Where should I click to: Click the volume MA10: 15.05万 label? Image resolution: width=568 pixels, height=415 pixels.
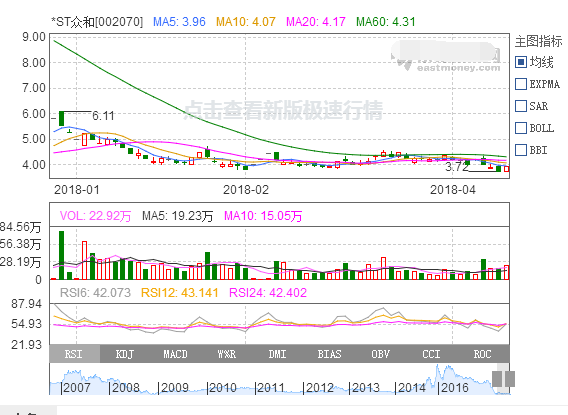263,216
